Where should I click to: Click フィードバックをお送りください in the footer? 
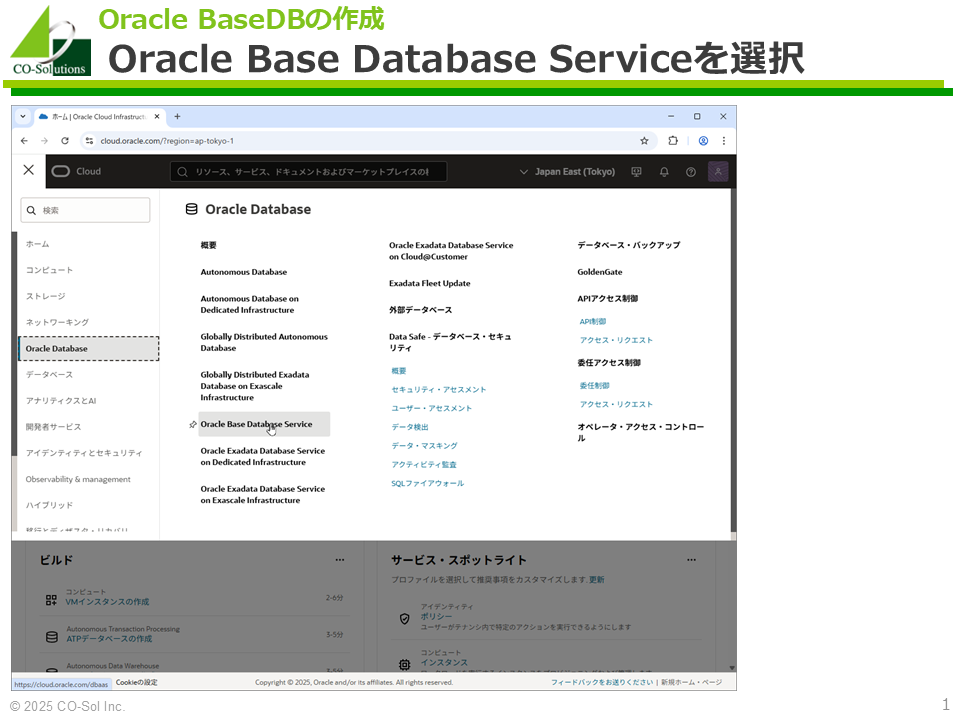602,682
